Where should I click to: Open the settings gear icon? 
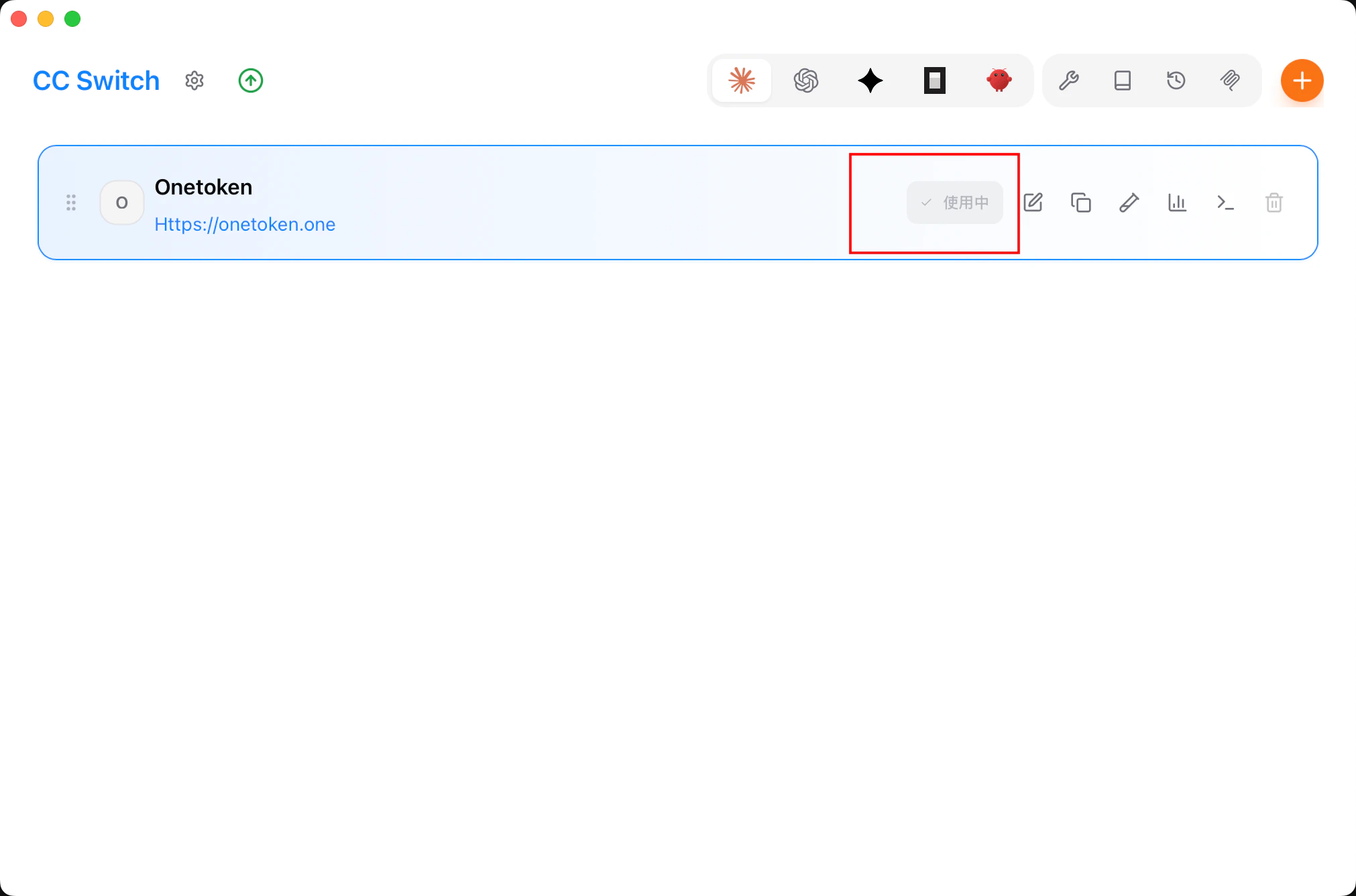point(194,81)
